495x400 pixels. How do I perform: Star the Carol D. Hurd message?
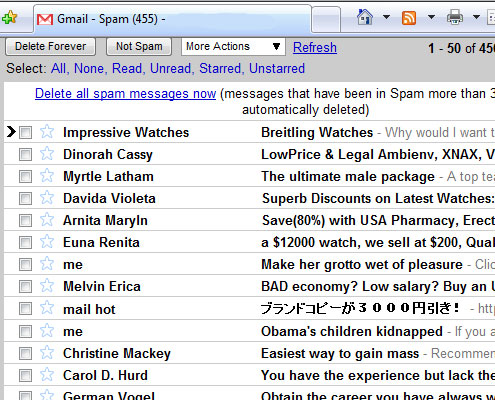pos(47,374)
